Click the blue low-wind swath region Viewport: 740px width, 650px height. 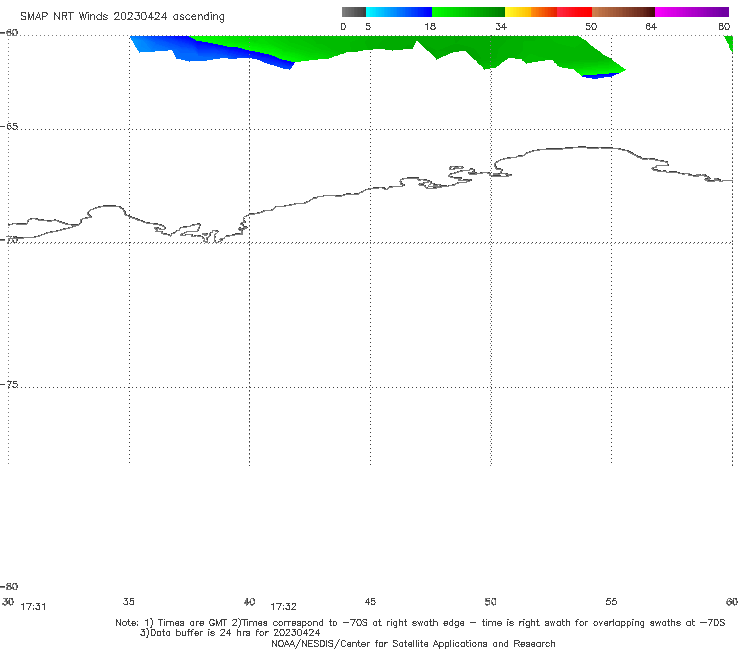203,51
